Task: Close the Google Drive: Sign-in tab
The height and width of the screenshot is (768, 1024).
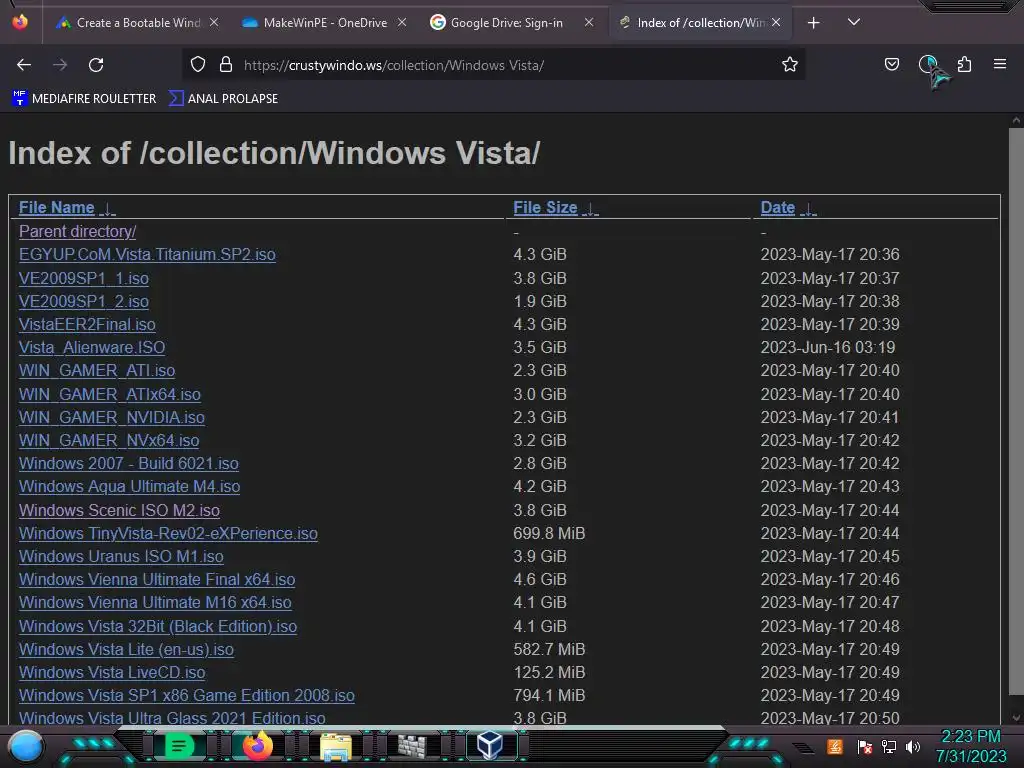Action: 588,22
